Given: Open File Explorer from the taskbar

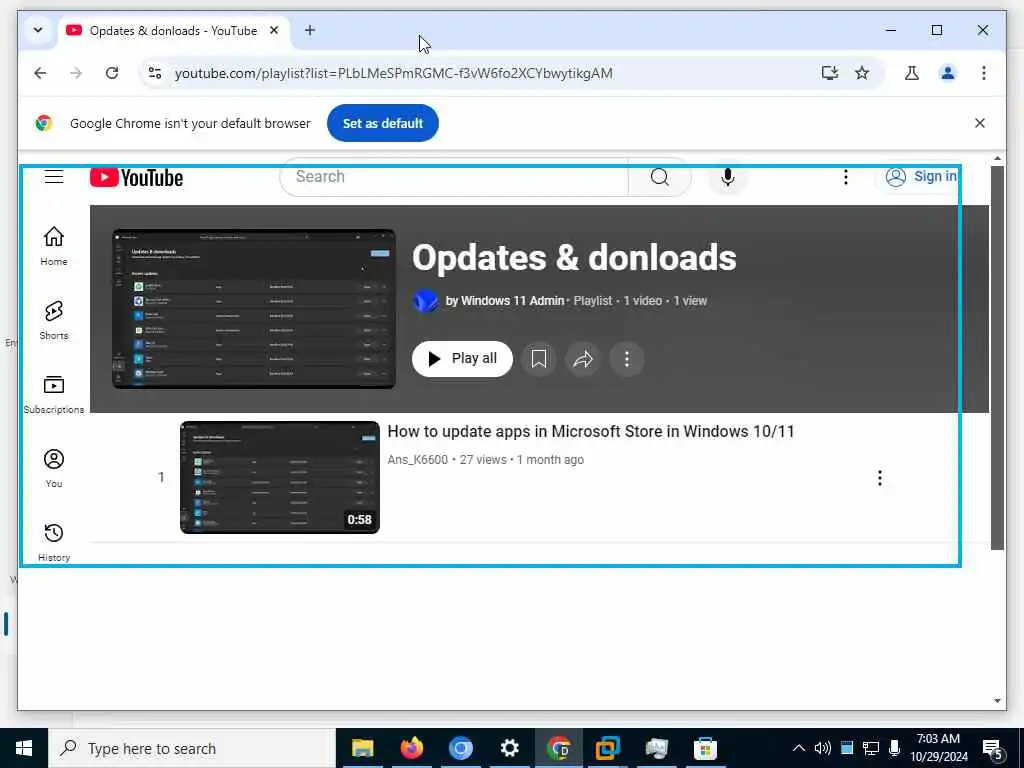Looking at the screenshot, I should [x=362, y=748].
